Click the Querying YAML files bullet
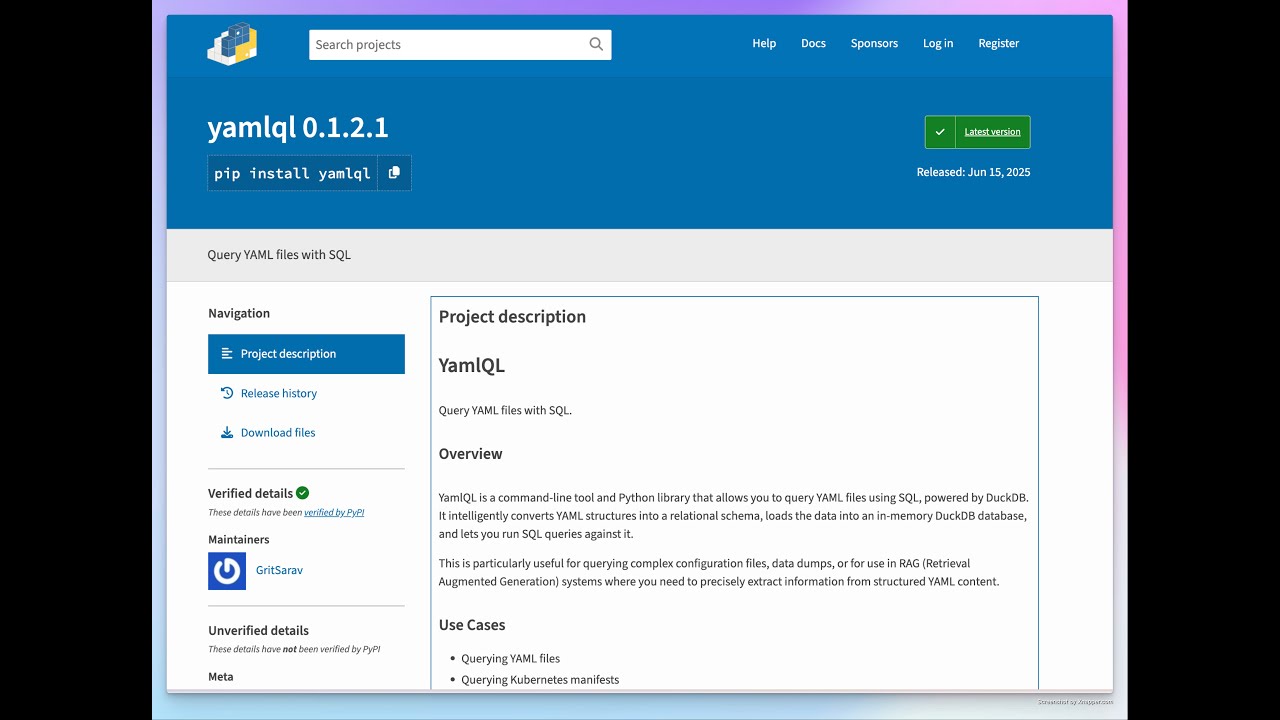This screenshot has height=720, width=1280. (510, 659)
